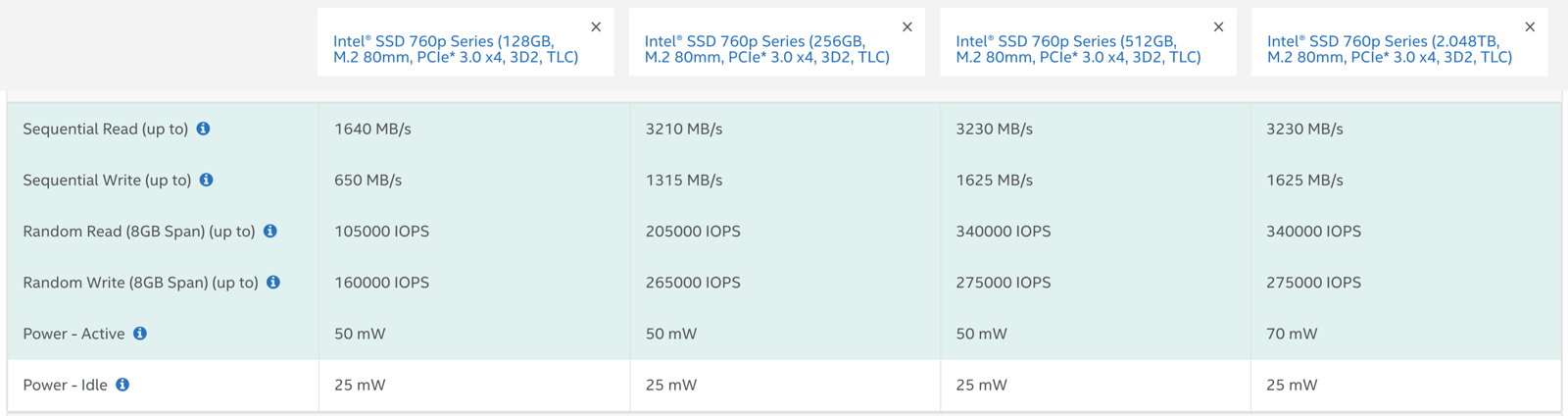Image resolution: width=1568 pixels, height=416 pixels.
Task: Click the 265000 IOPS random write value
Action: coord(693,283)
